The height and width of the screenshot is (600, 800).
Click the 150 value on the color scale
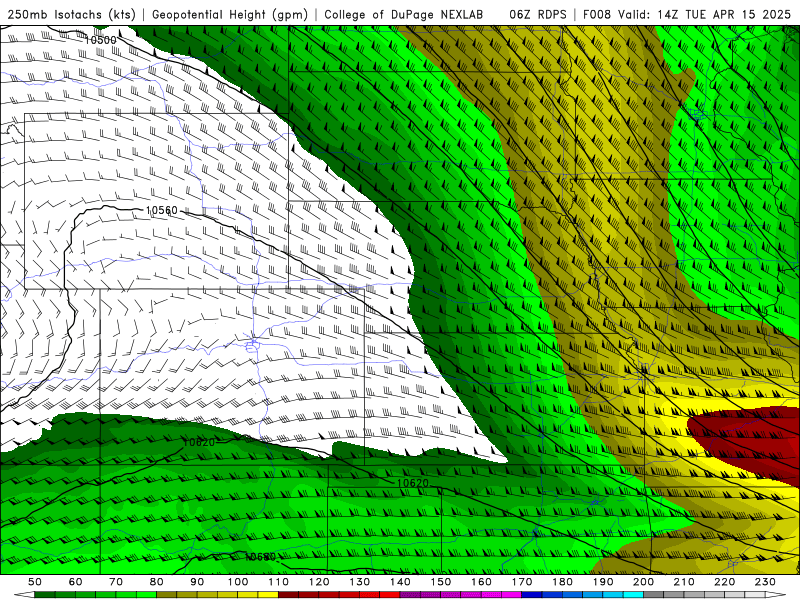point(441,582)
